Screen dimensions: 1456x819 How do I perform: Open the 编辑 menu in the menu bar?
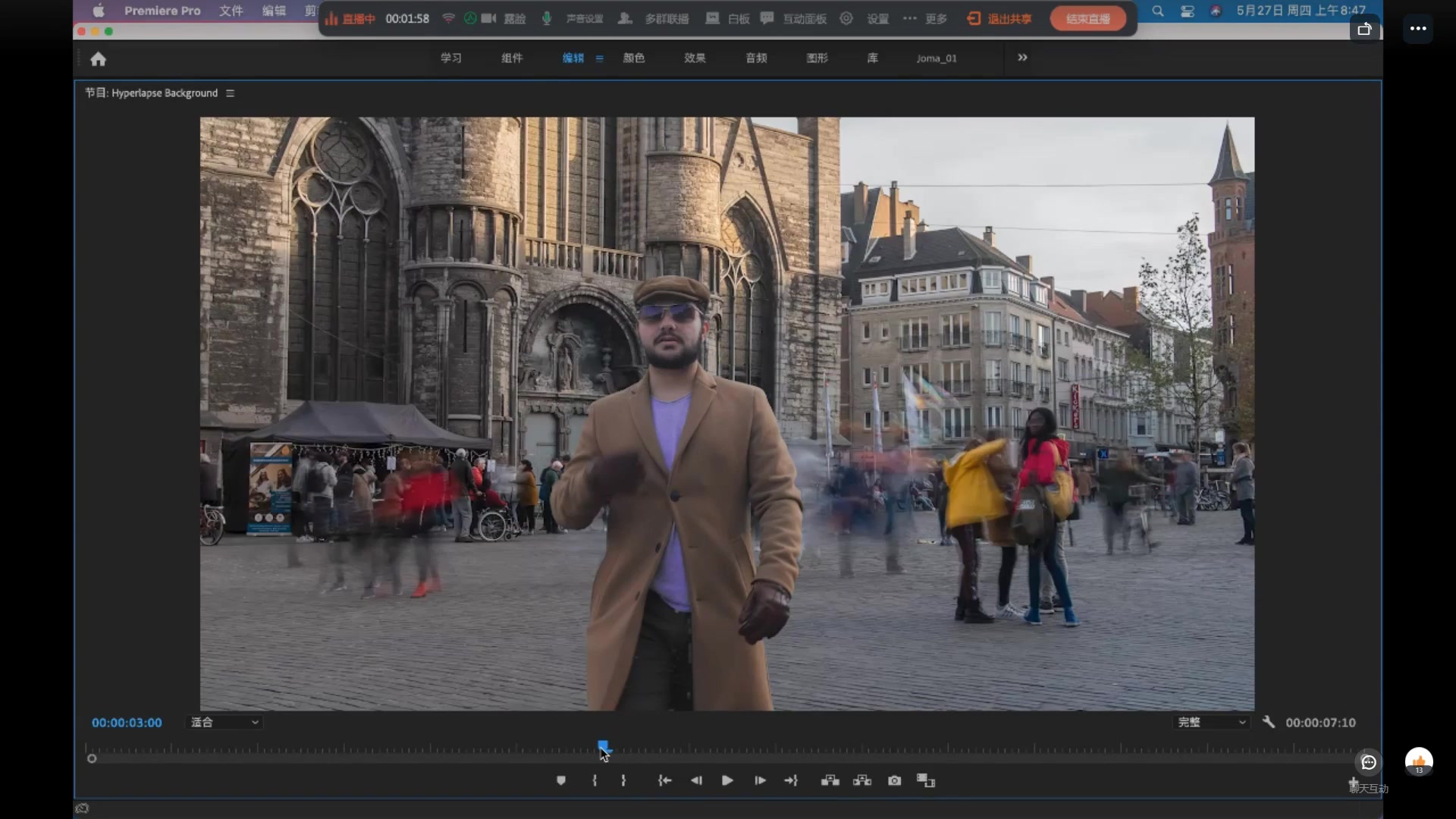point(274,11)
